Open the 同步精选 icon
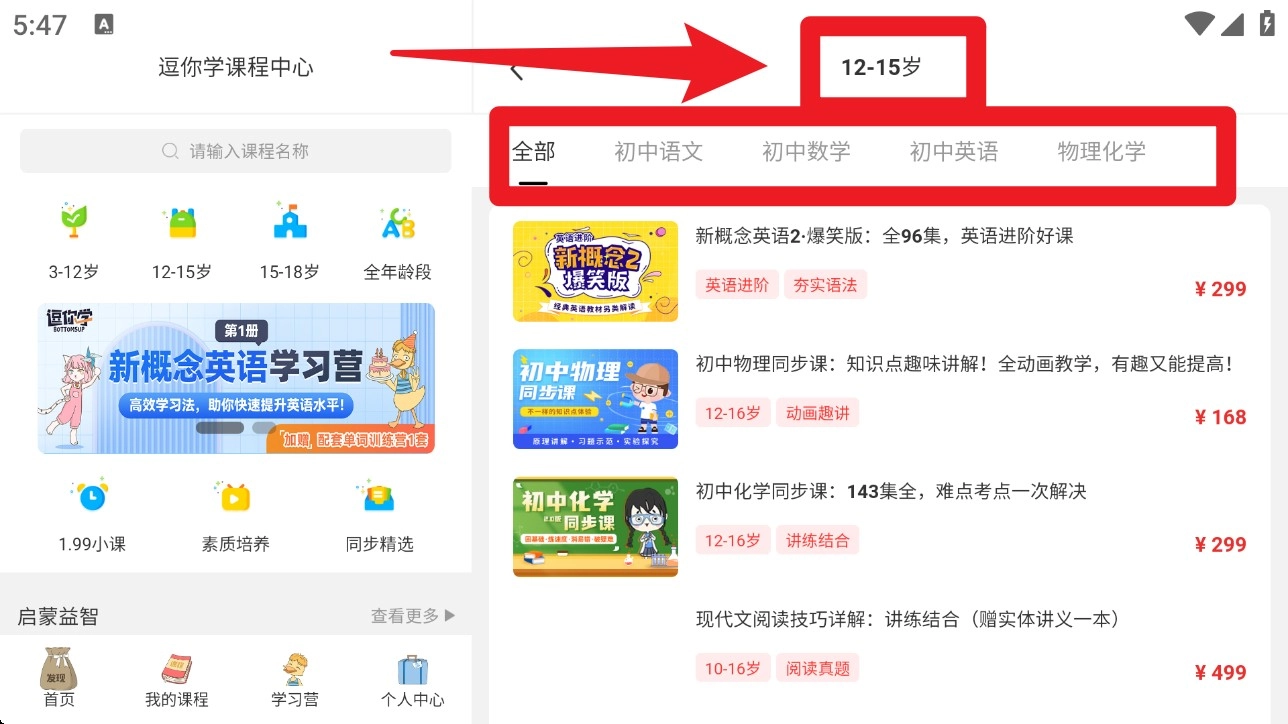This screenshot has height=724, width=1288. coord(379,495)
